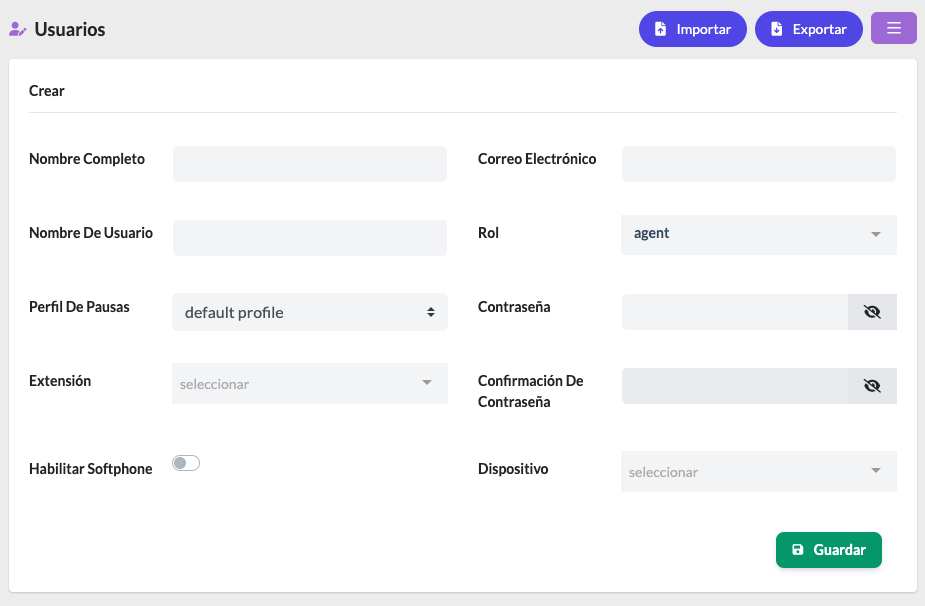Click the Crear section heading
The image size is (925, 606).
[x=47, y=91]
